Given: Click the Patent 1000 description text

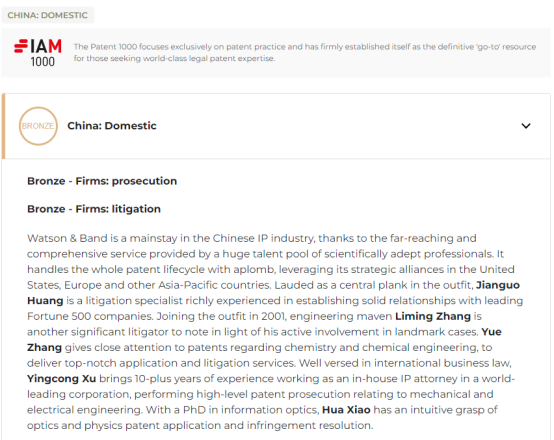Looking at the screenshot, I should click(x=305, y=52).
